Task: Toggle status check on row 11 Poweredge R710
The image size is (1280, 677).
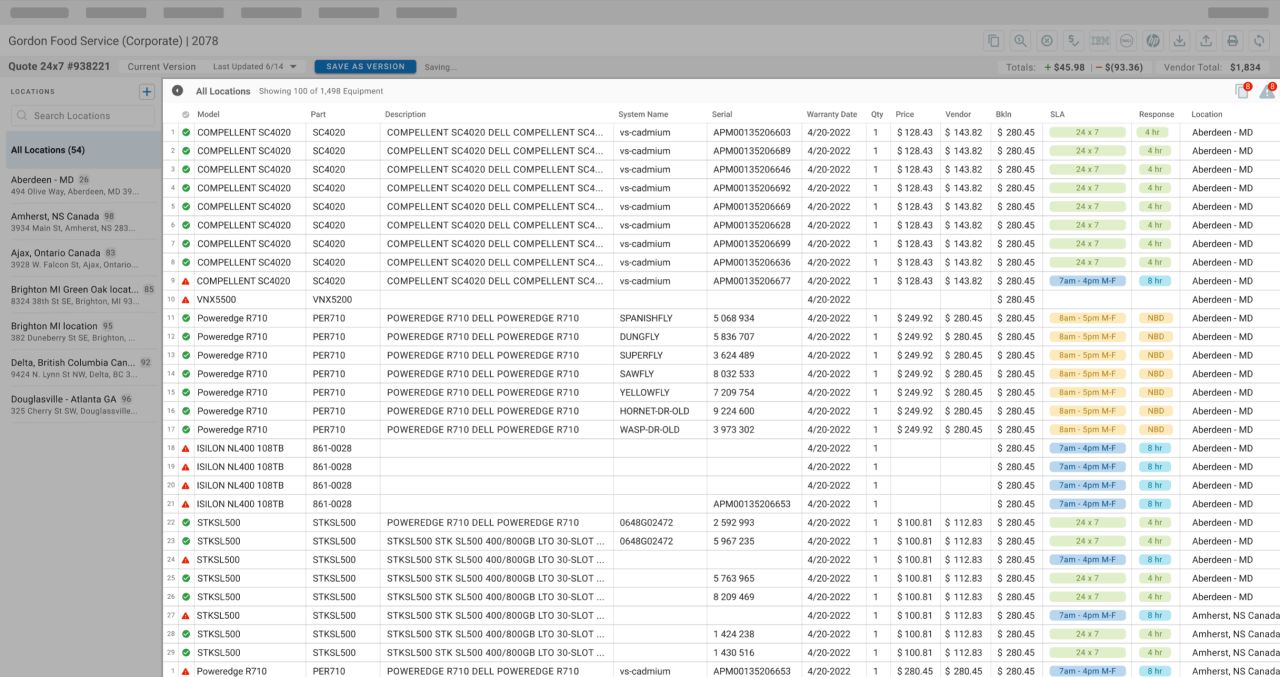Action: (186, 318)
